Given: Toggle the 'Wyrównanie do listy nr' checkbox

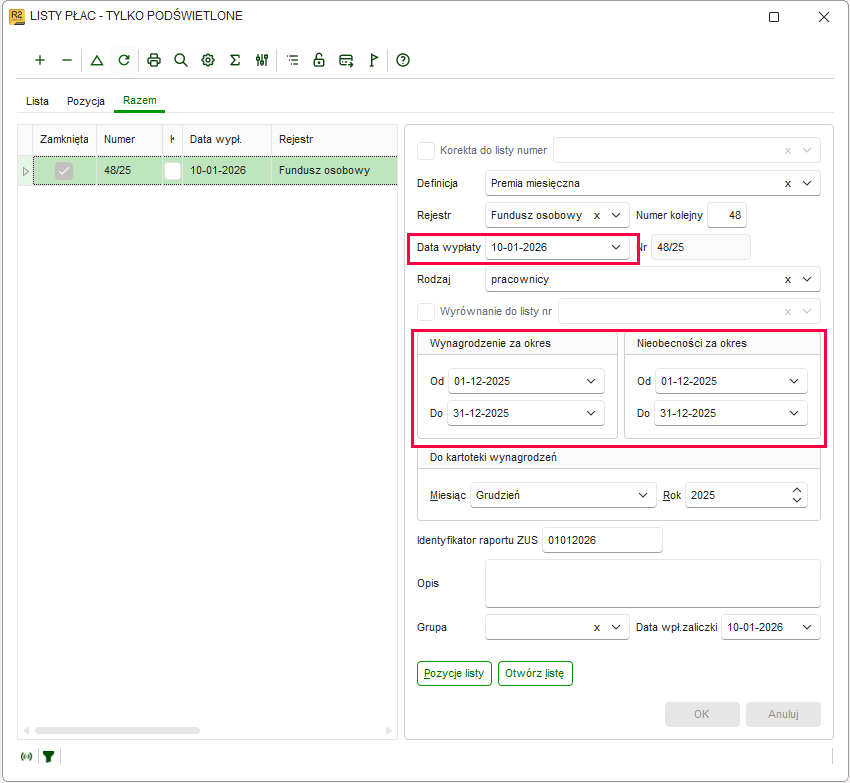Looking at the screenshot, I should (426, 312).
